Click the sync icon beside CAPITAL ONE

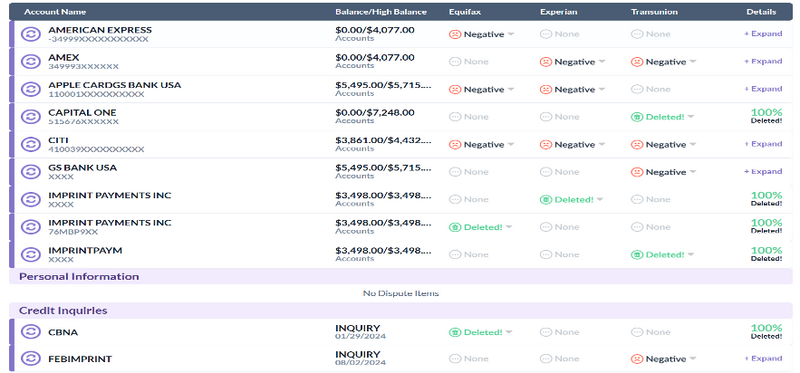click(x=31, y=117)
